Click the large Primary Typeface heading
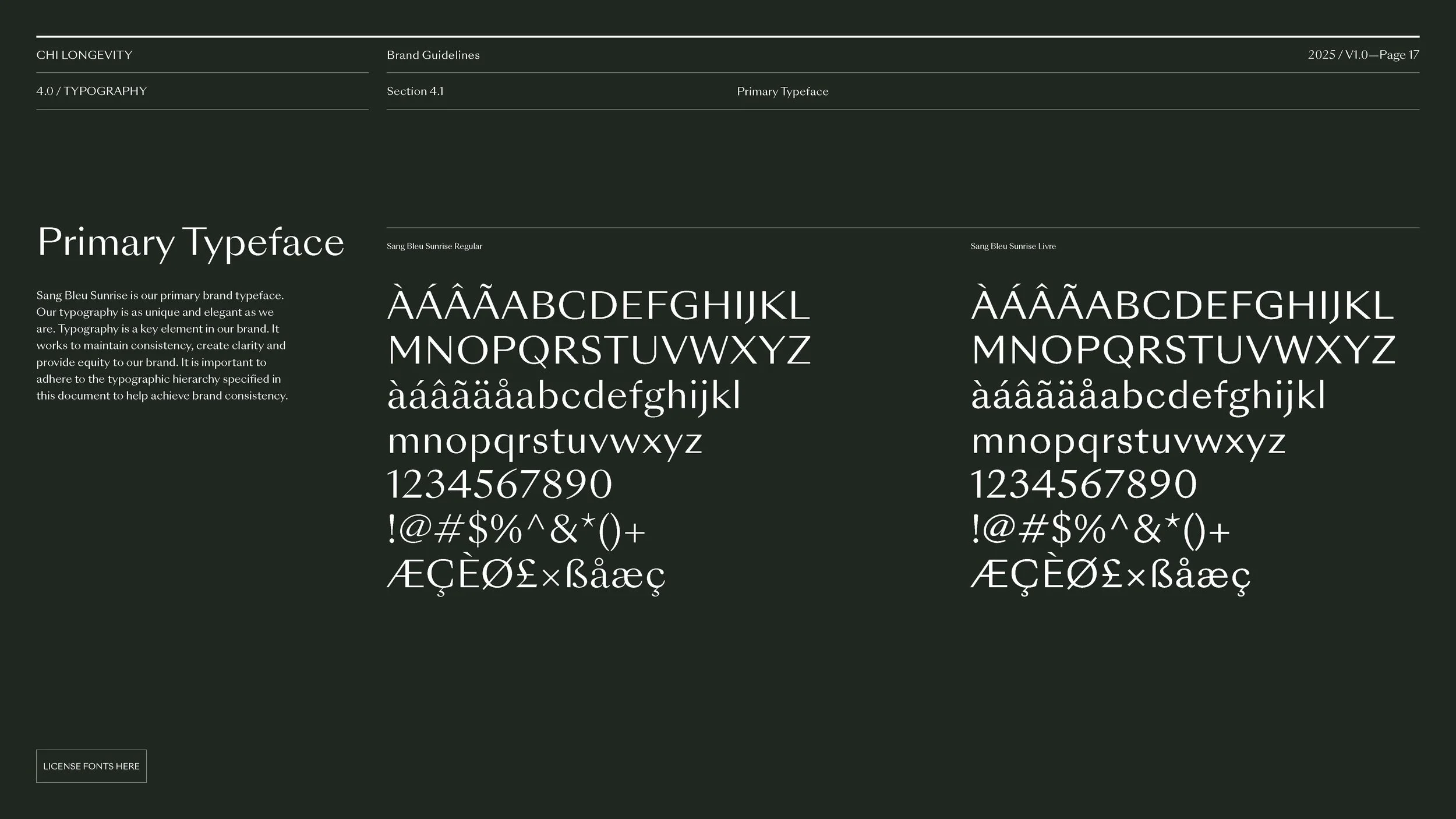 click(190, 243)
